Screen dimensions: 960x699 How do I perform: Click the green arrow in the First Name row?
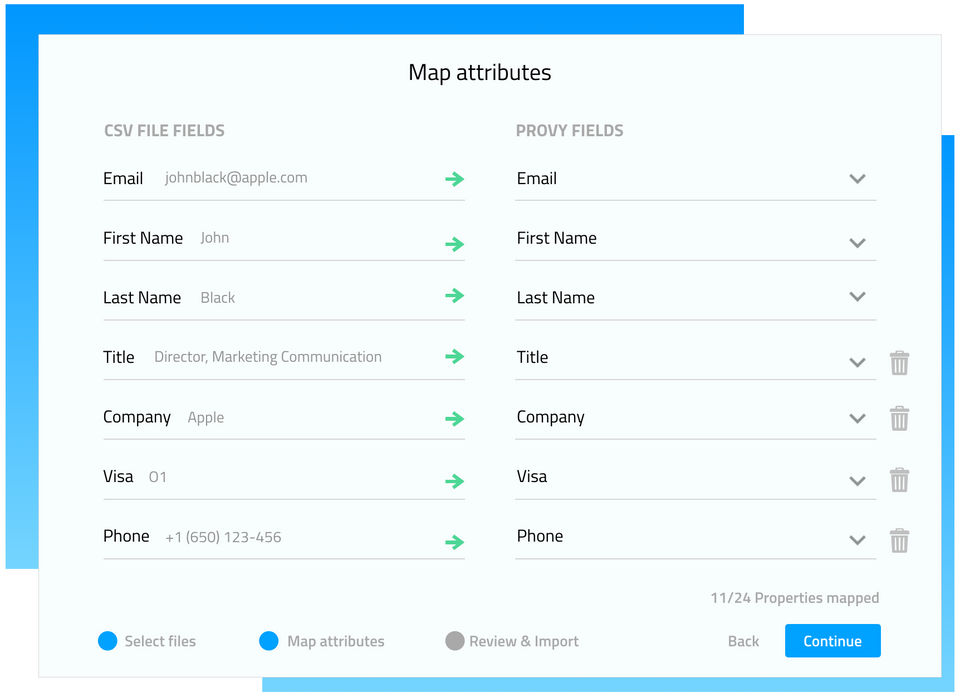click(x=454, y=244)
